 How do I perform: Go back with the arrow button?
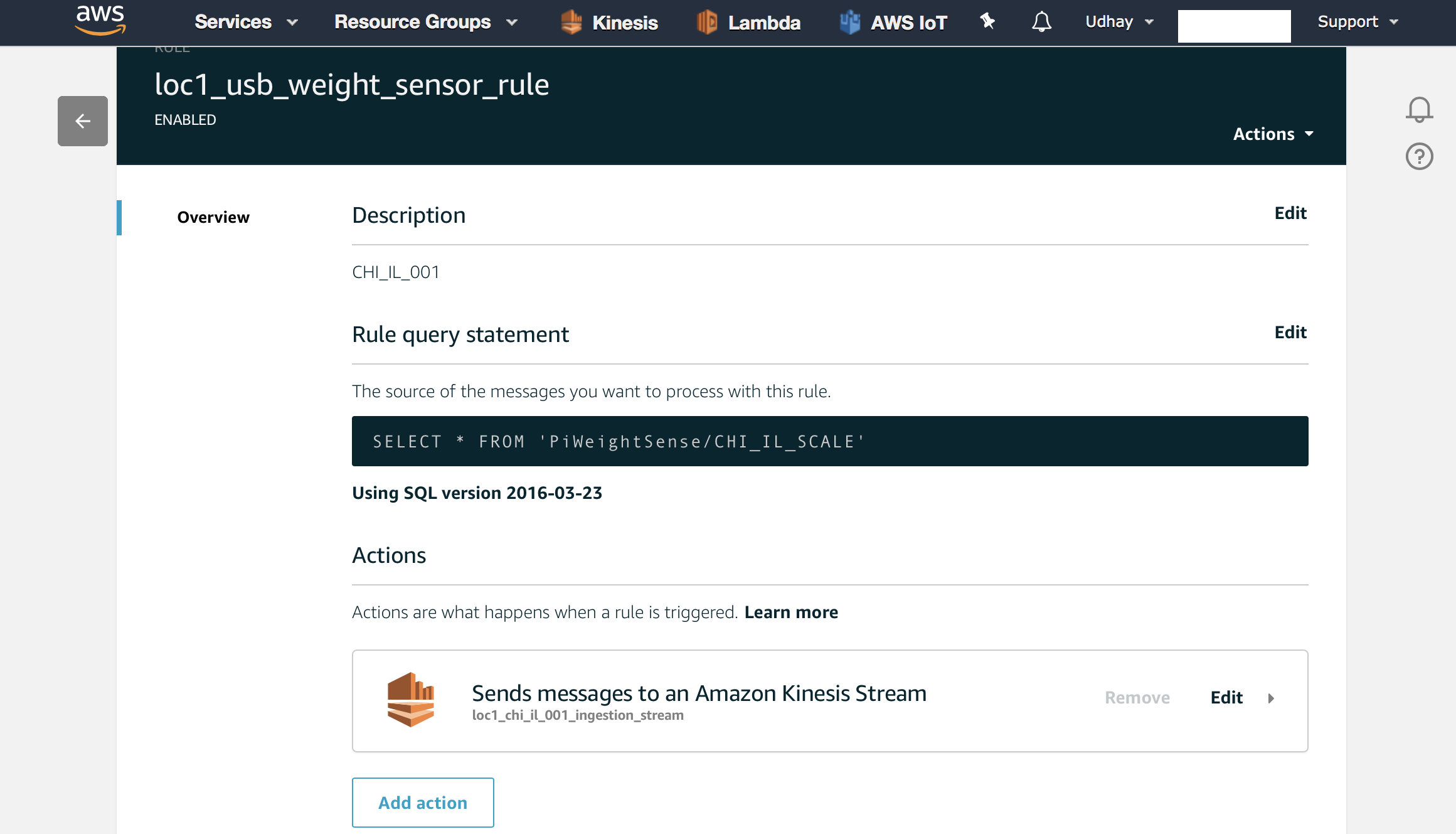pos(83,121)
